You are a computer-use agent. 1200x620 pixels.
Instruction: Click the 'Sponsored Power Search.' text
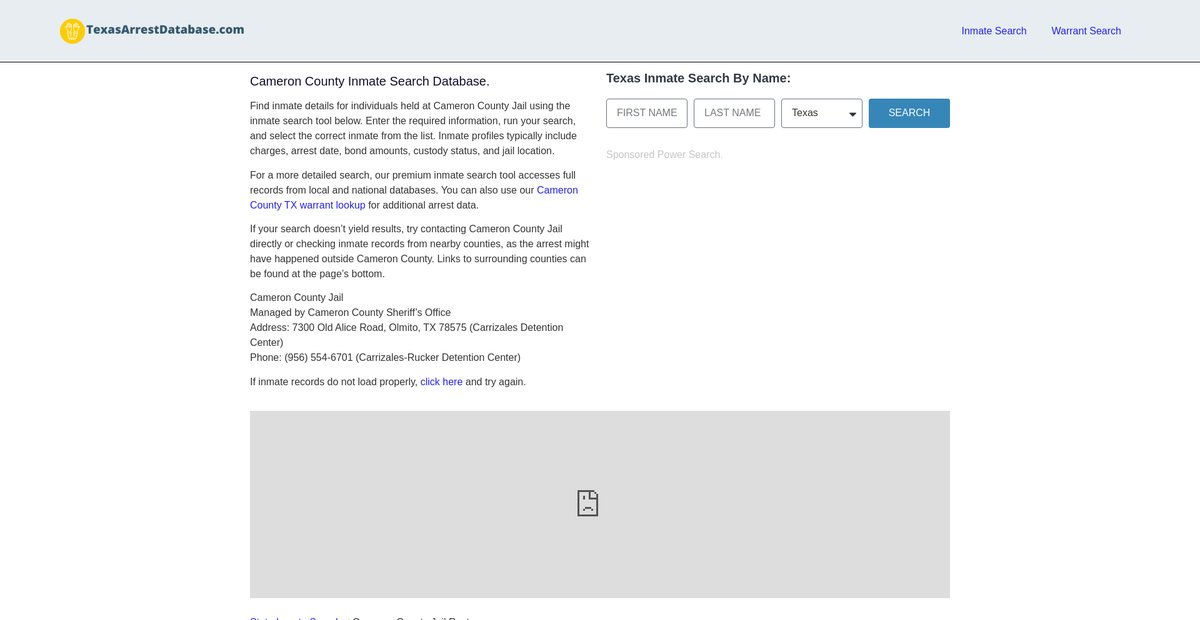664,155
